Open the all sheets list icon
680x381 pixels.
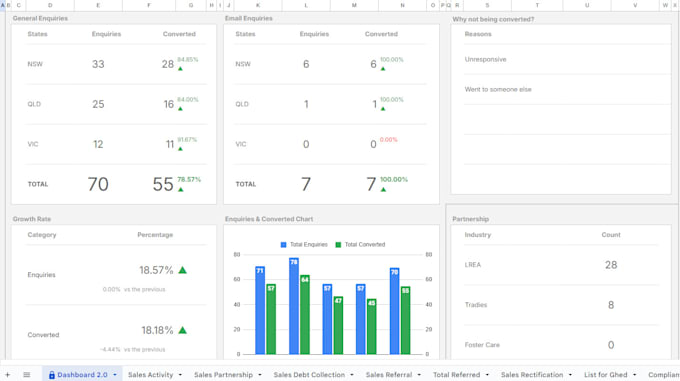(x=26, y=374)
